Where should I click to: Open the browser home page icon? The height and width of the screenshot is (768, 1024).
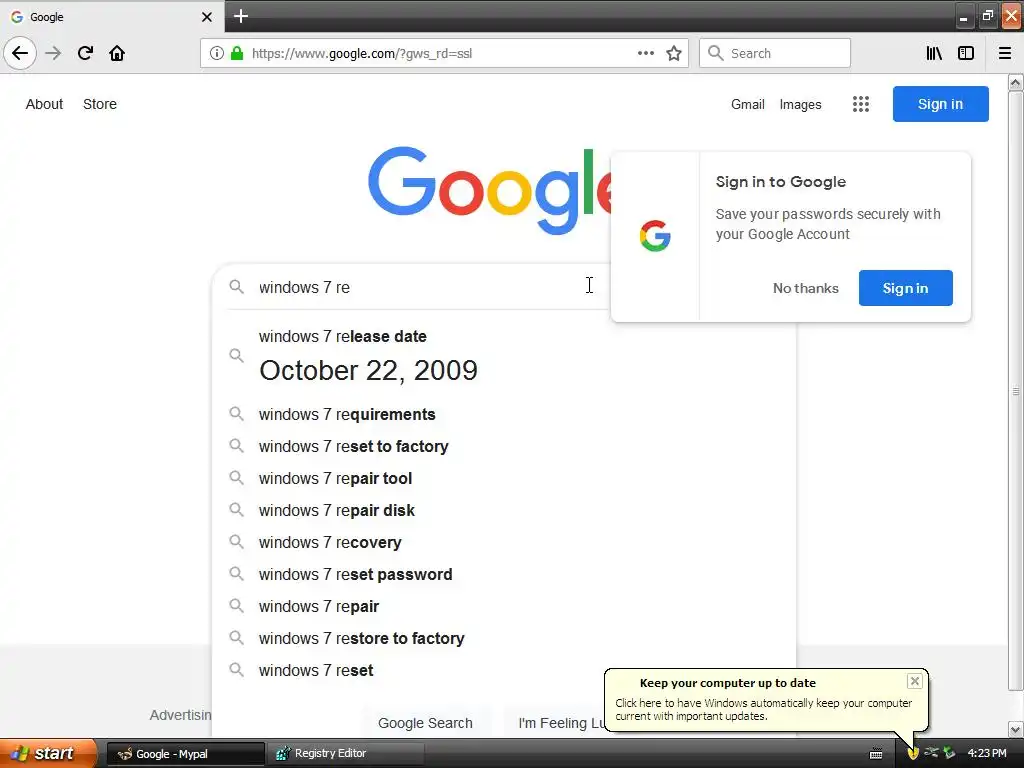coord(117,53)
